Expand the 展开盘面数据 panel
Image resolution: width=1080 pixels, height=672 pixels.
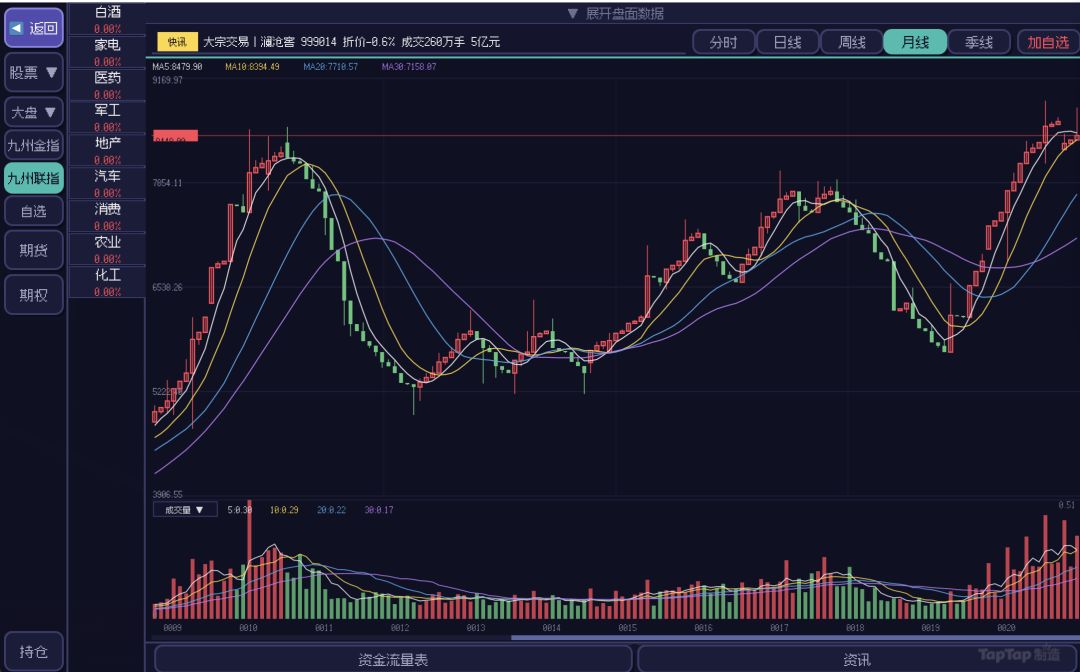click(x=615, y=13)
